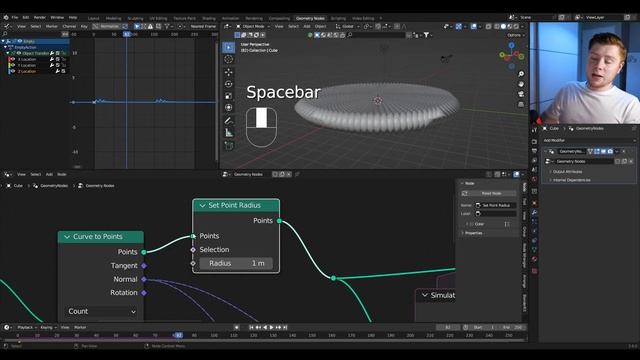
Task: Open the File menu
Action: pos(15,18)
